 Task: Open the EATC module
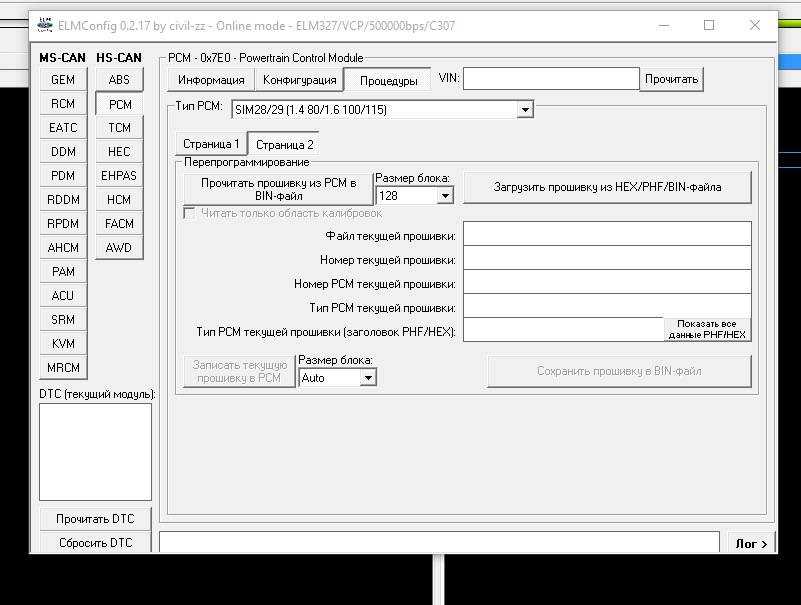click(63, 128)
